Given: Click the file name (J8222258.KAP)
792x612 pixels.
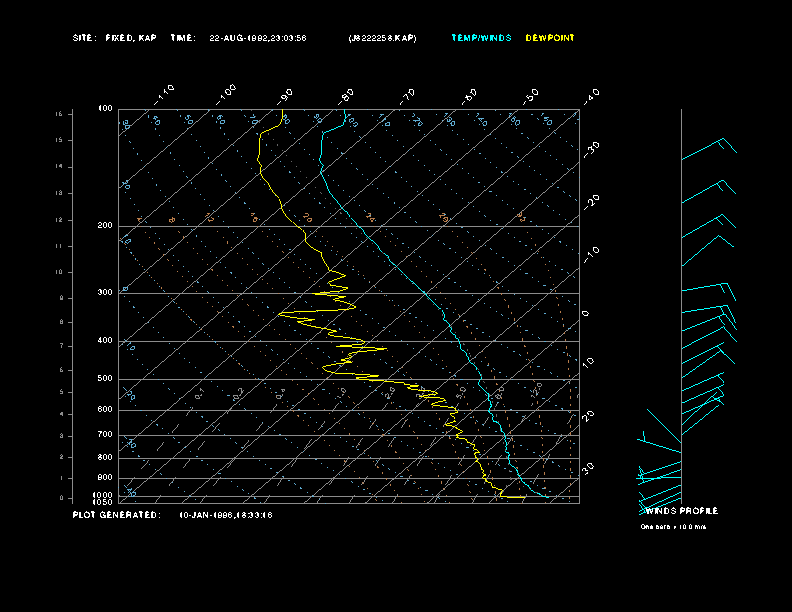Looking at the screenshot, I should [382, 38].
